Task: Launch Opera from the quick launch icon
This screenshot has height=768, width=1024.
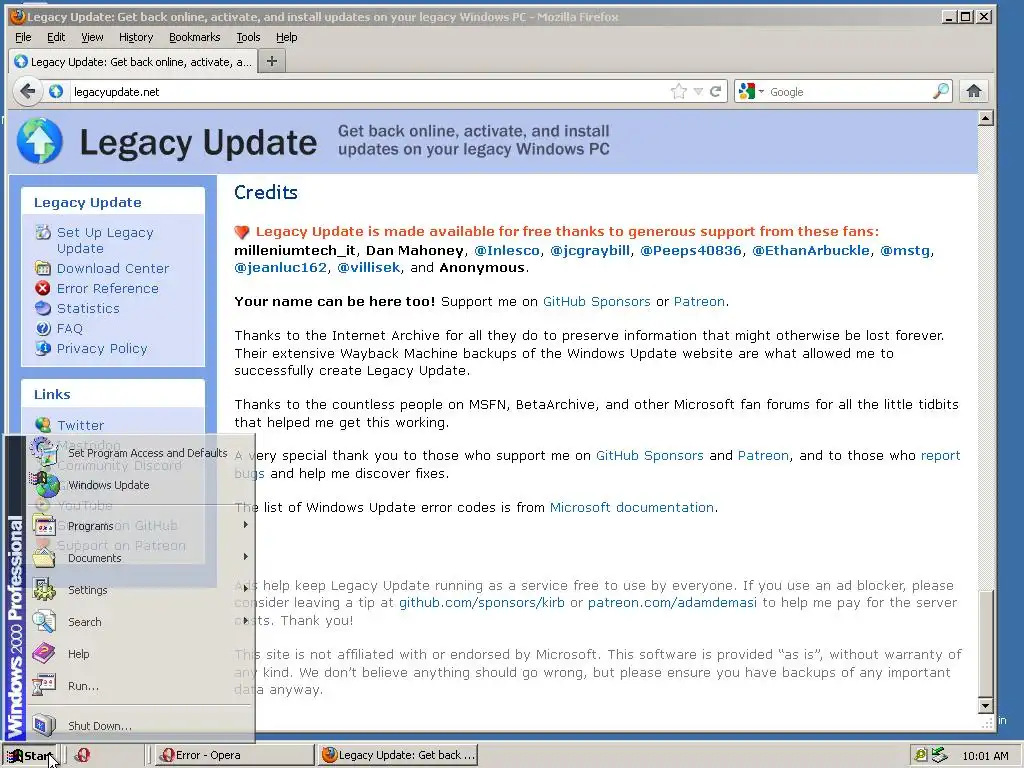Action: point(82,755)
